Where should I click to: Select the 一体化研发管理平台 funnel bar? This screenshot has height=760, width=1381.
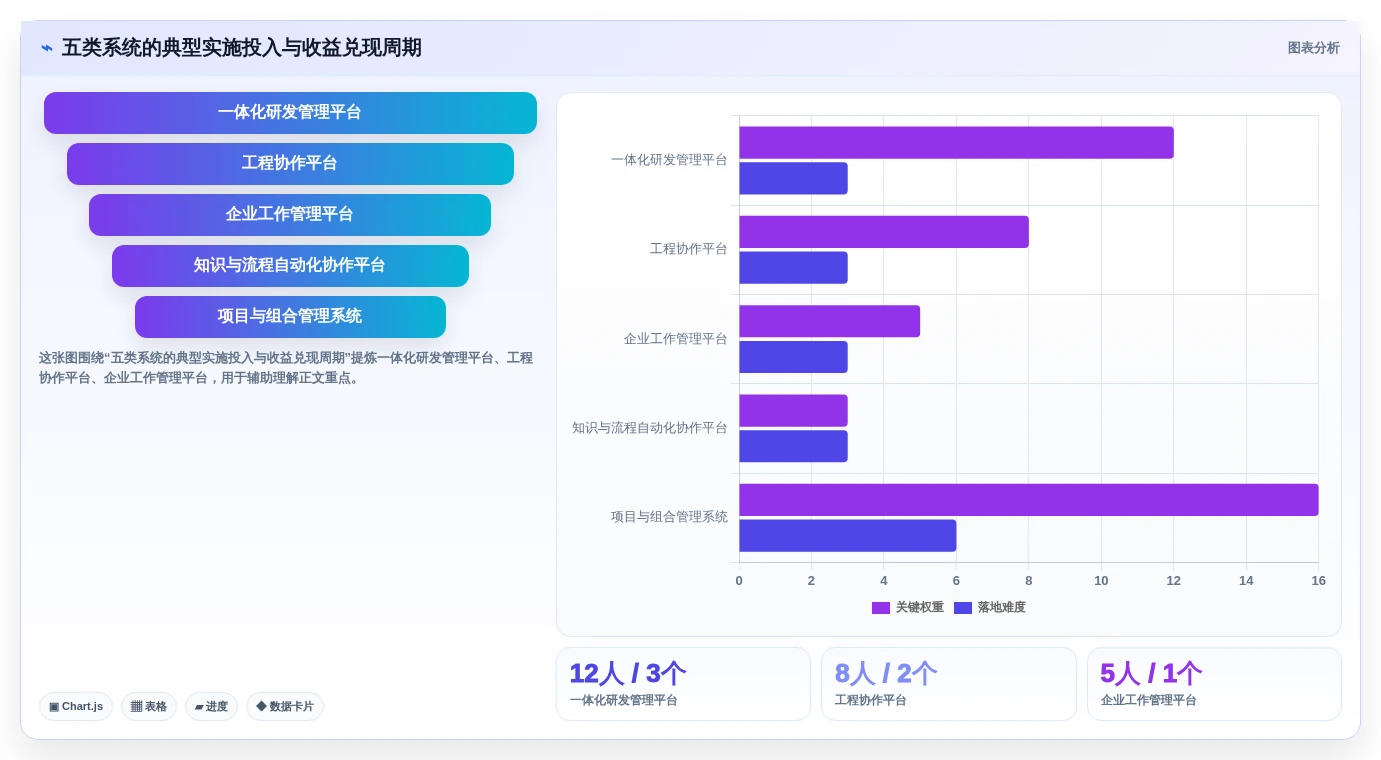pyautogui.click(x=290, y=113)
